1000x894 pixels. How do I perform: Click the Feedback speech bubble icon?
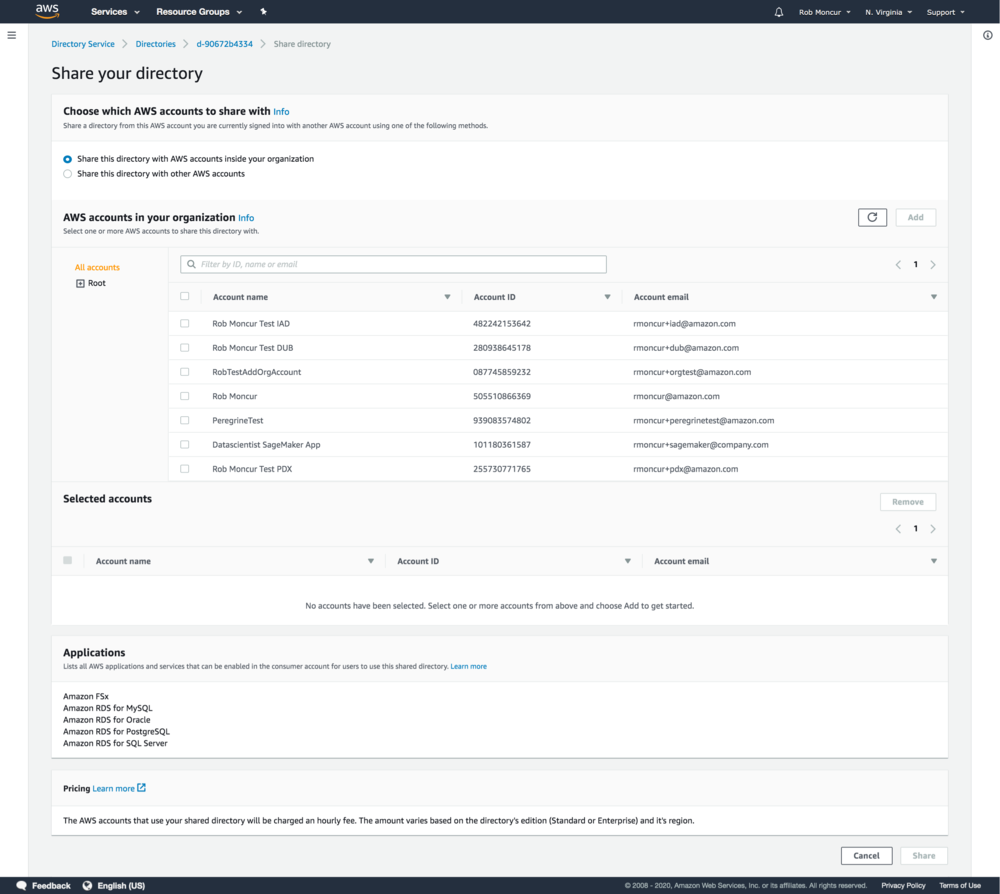[22, 885]
